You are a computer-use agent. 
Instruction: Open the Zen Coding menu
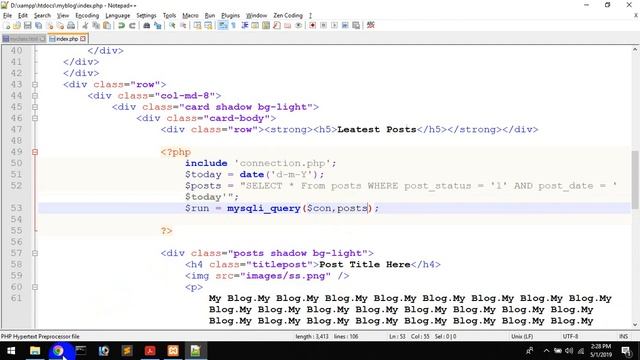point(288,16)
